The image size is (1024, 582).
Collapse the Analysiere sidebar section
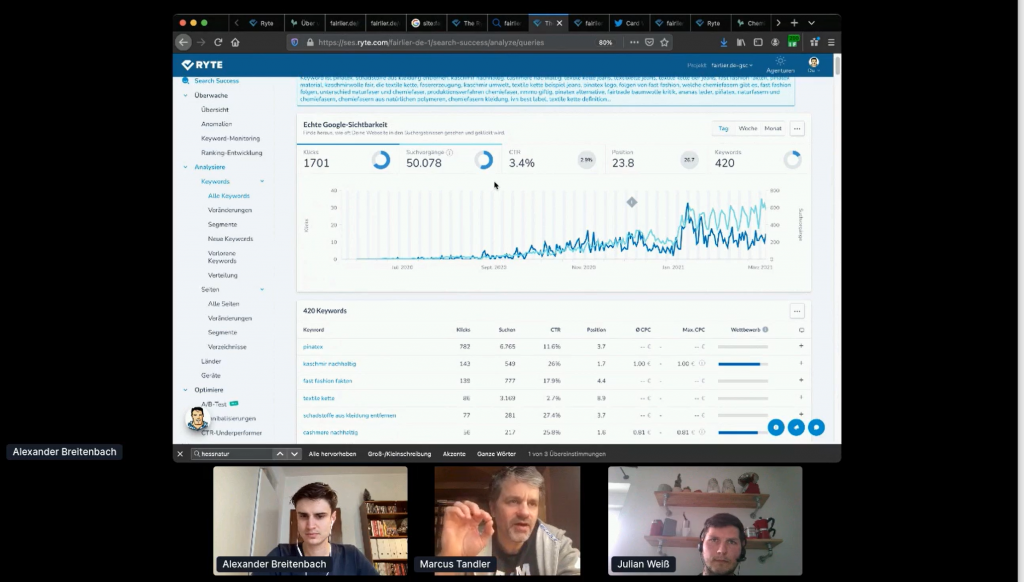coord(185,167)
